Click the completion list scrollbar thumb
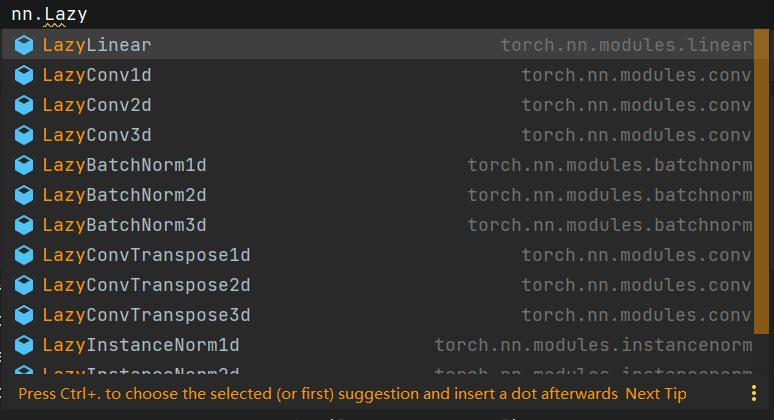The height and width of the screenshot is (420, 774). point(761,182)
